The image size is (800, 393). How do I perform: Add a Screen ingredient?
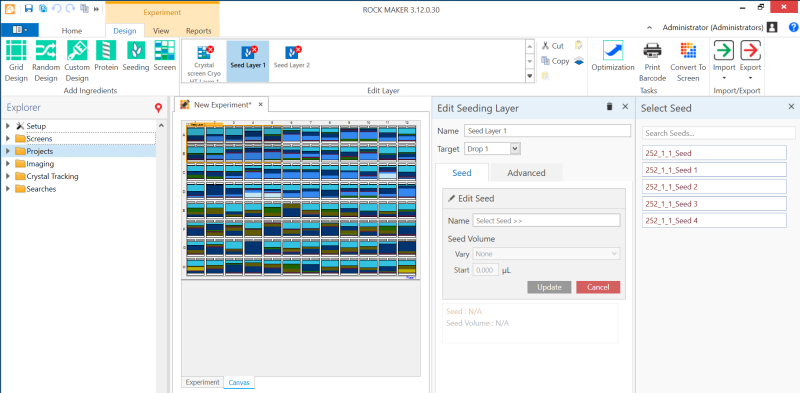click(x=165, y=56)
